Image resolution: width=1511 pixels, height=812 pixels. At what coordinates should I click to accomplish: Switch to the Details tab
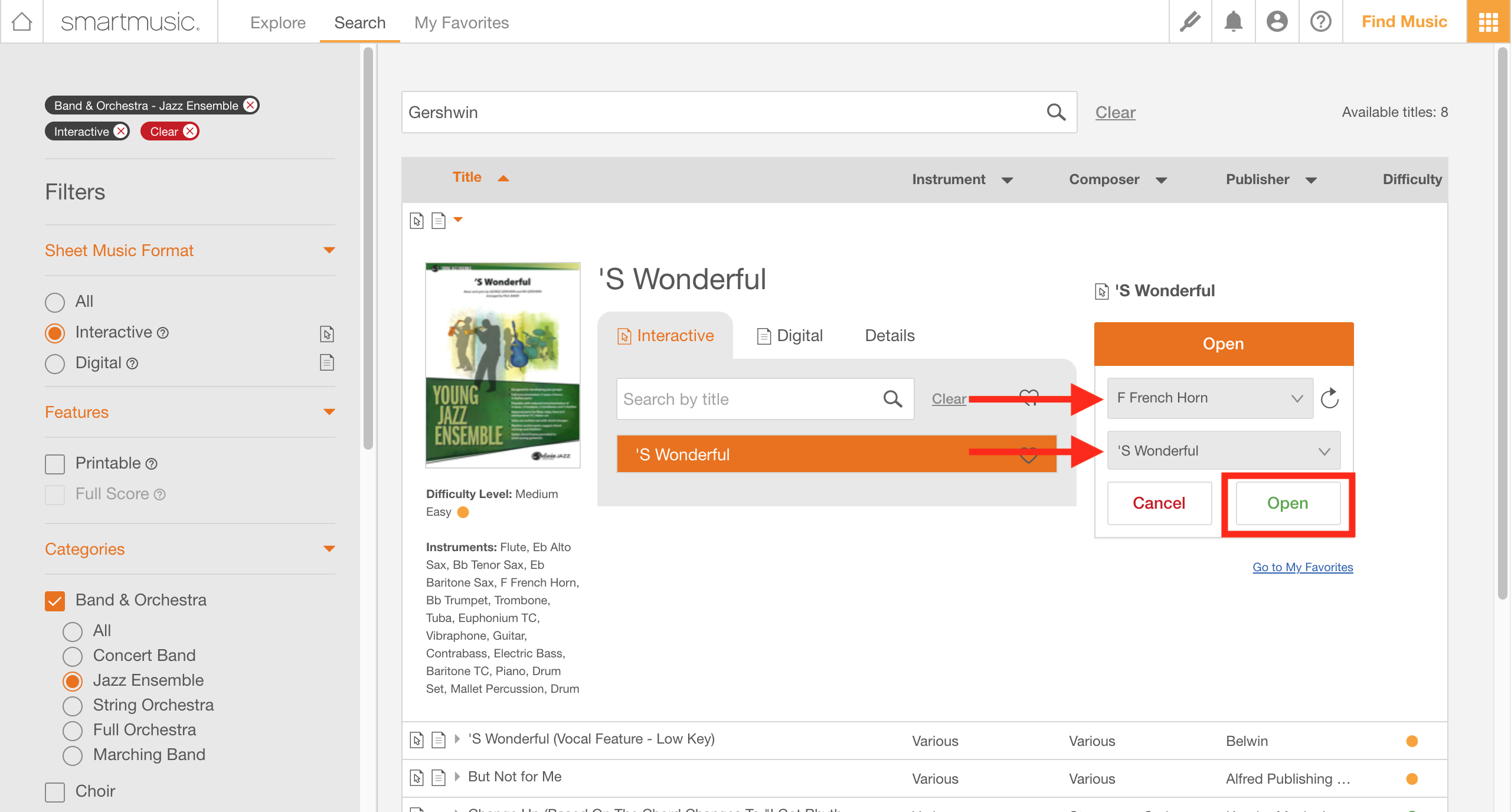point(889,336)
